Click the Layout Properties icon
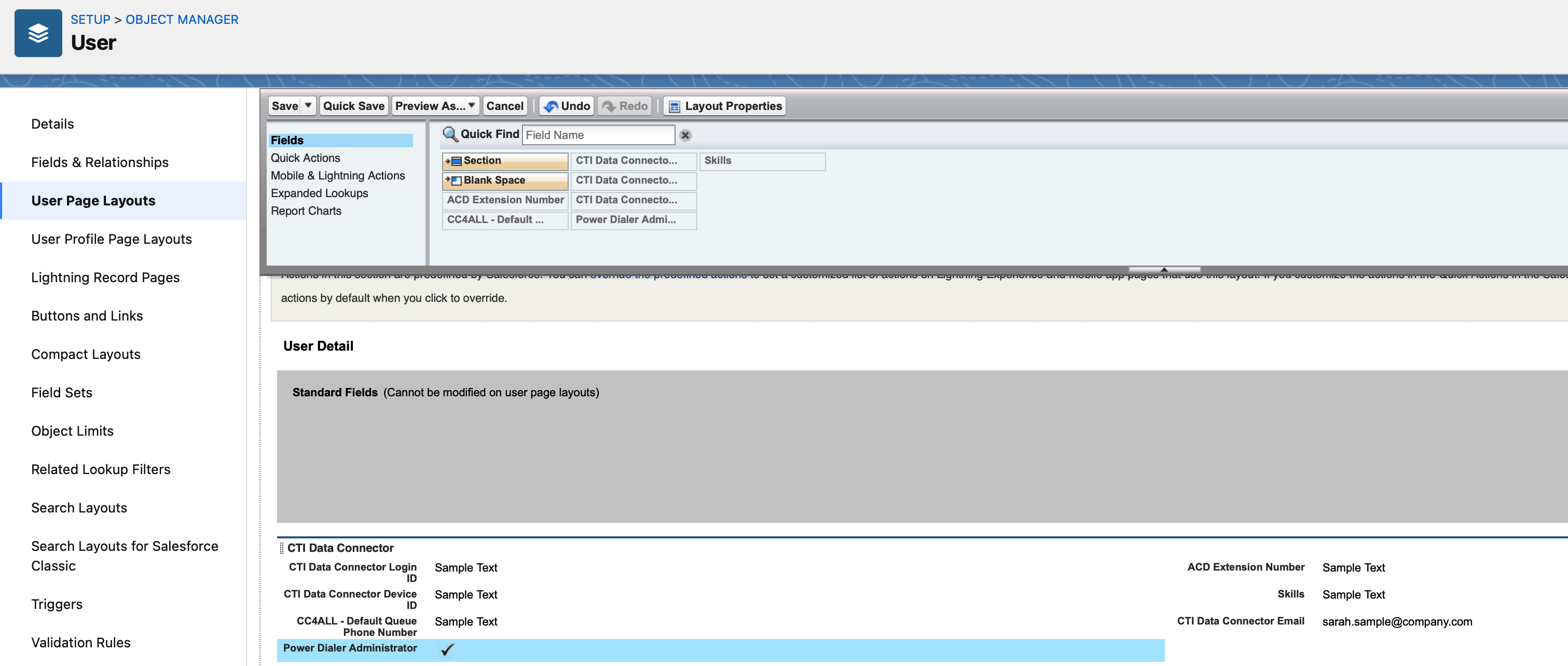Viewport: 1568px width, 666px height. pyautogui.click(x=675, y=106)
